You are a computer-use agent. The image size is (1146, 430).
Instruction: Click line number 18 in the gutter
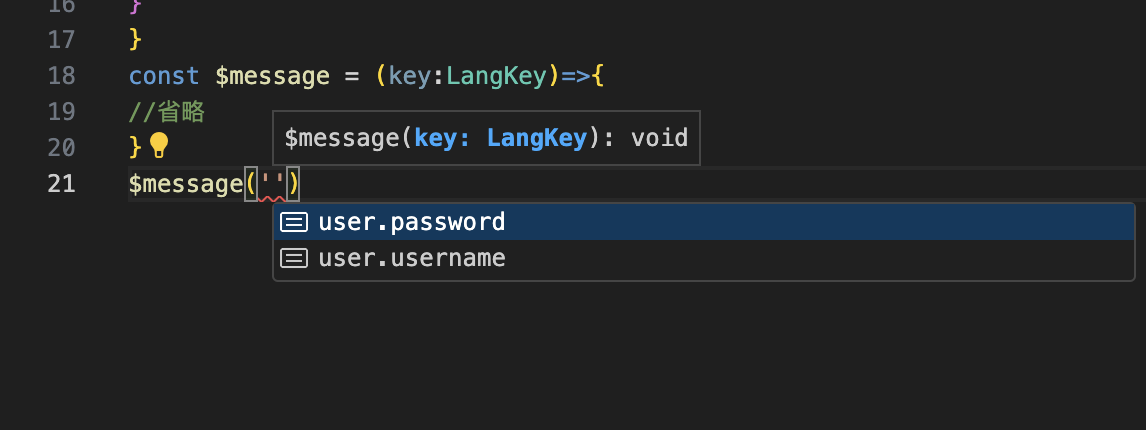pos(62,76)
